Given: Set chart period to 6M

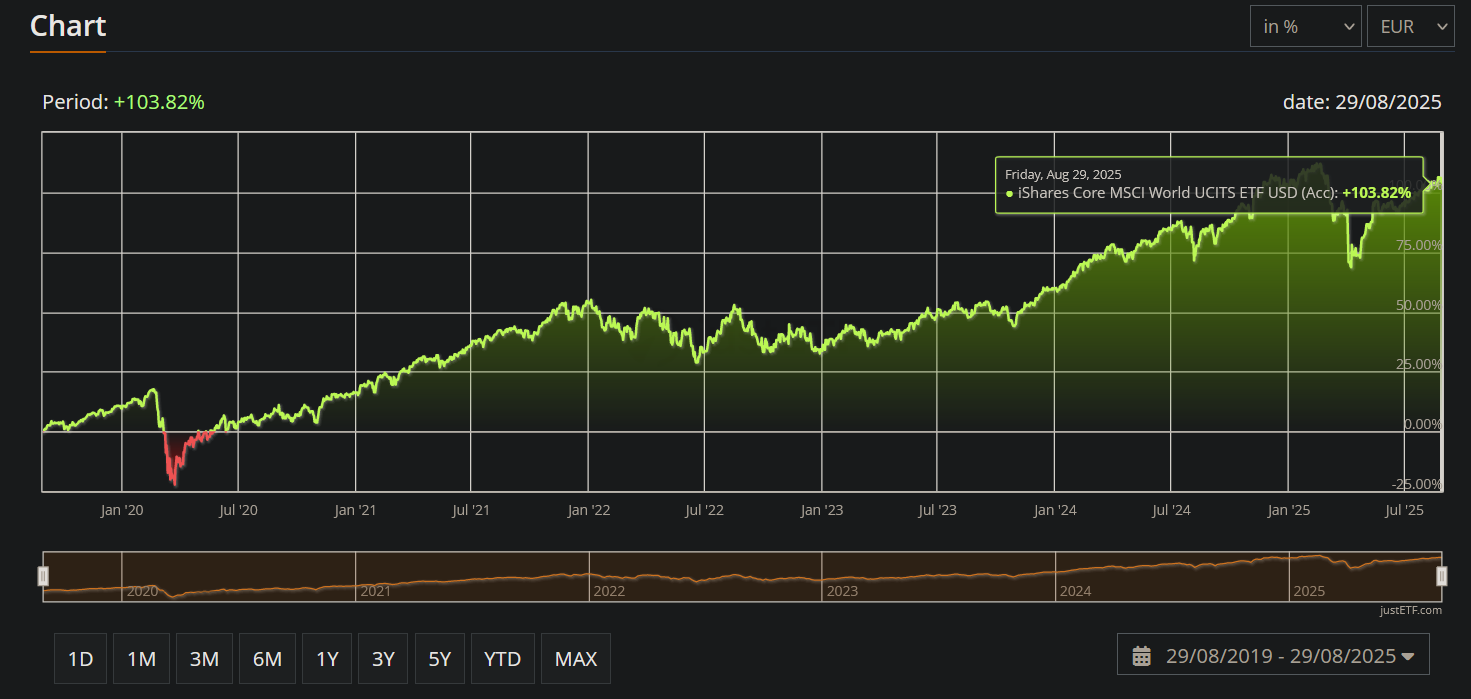Looking at the screenshot, I should [x=267, y=659].
